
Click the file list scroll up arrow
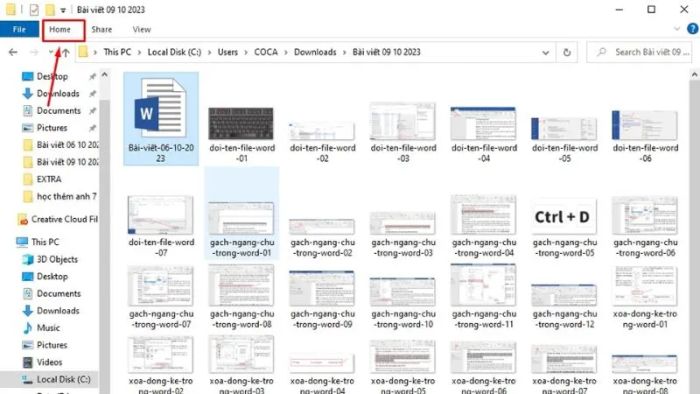(x=695, y=75)
